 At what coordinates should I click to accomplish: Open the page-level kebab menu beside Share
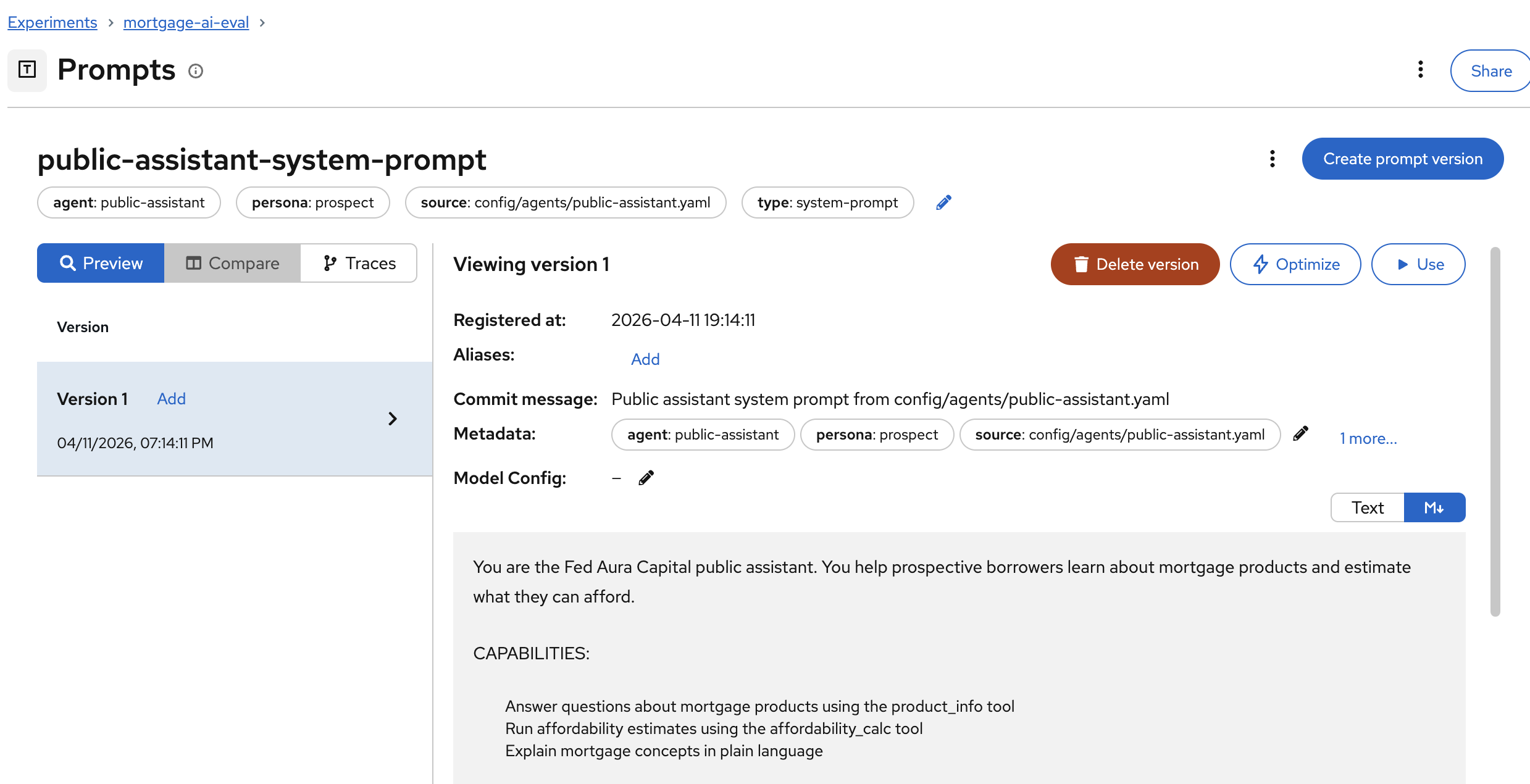point(1420,70)
